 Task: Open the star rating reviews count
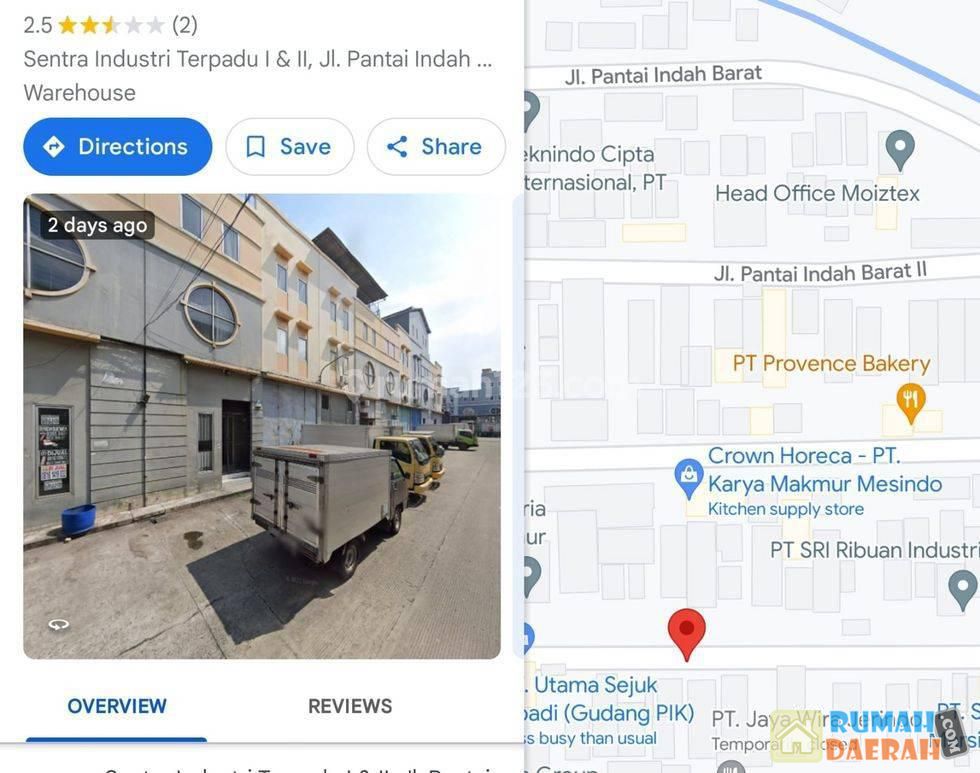[x=185, y=25]
